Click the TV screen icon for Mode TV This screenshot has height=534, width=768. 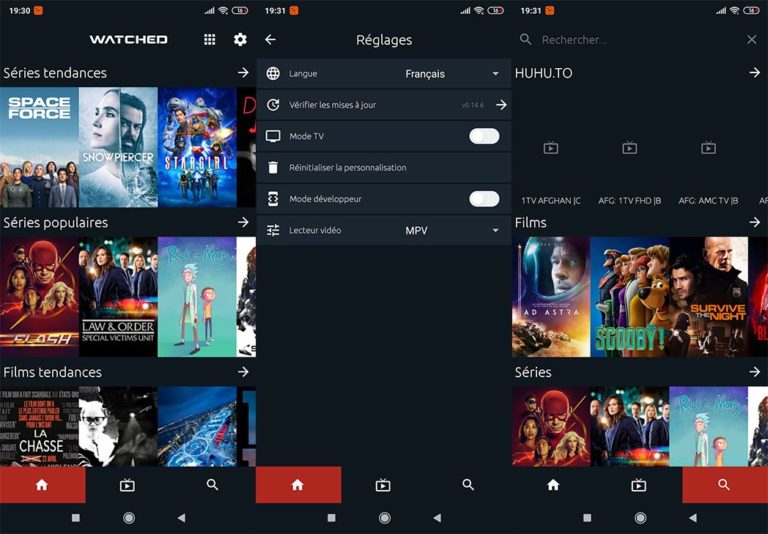[273, 136]
